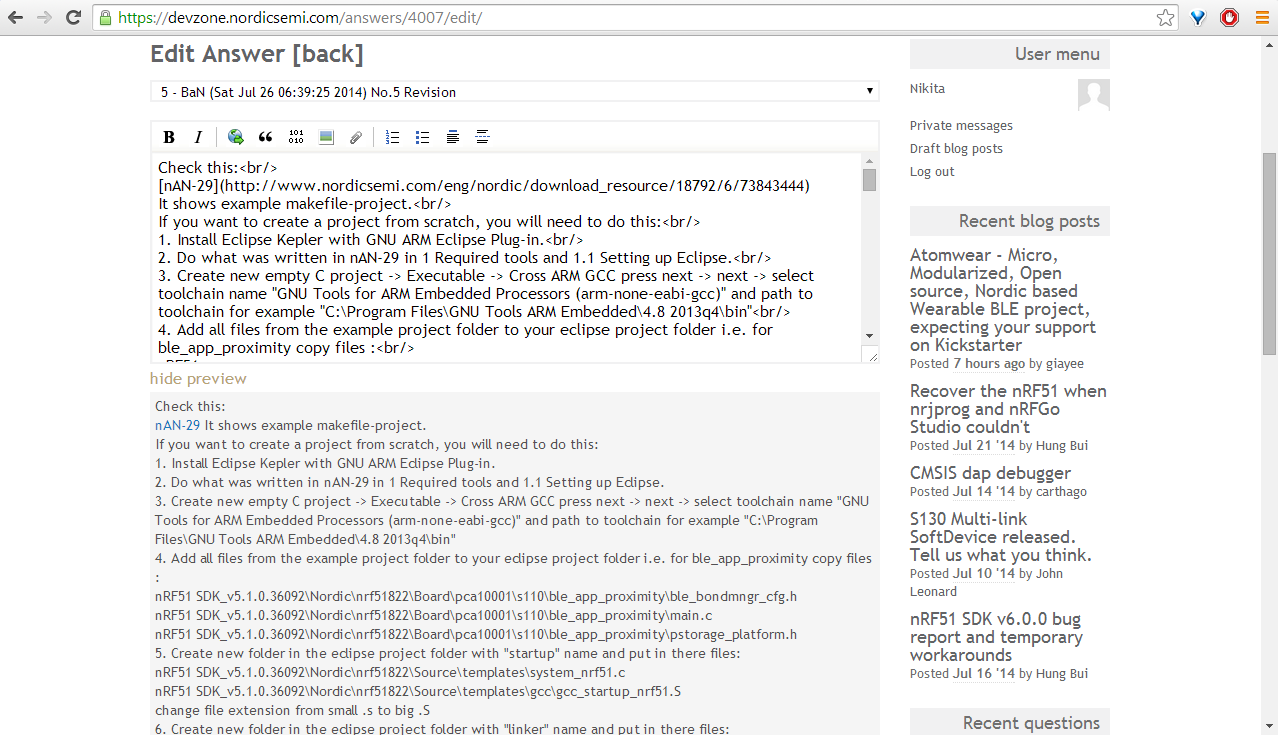Click preview line ending 'system_nrf51.c'
1280x735 pixels.
click(390, 672)
